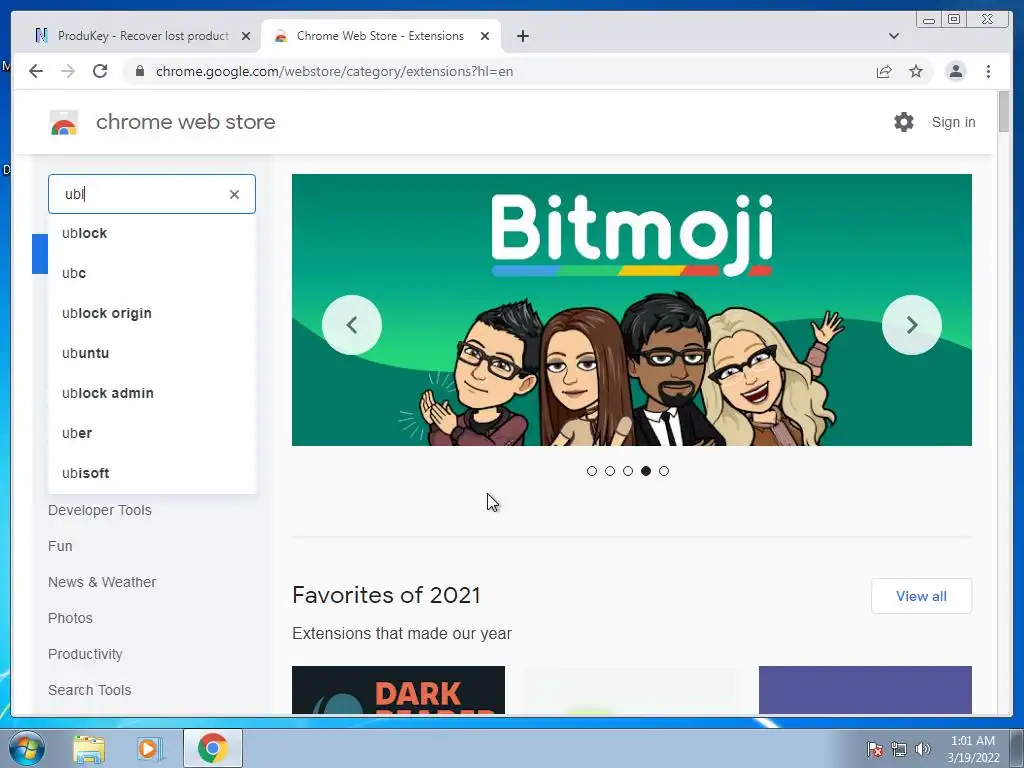Reload the Chrome Web Store page
This screenshot has width=1024, height=768.
tap(100, 71)
